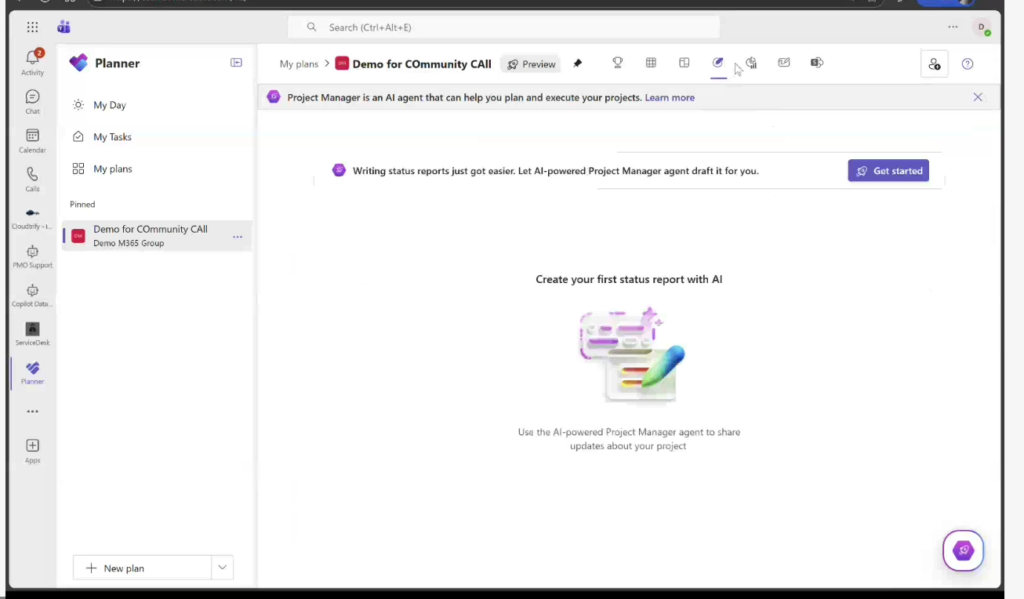Click the Teams logo icon
The width and height of the screenshot is (1024, 599).
pyautogui.click(x=63, y=27)
